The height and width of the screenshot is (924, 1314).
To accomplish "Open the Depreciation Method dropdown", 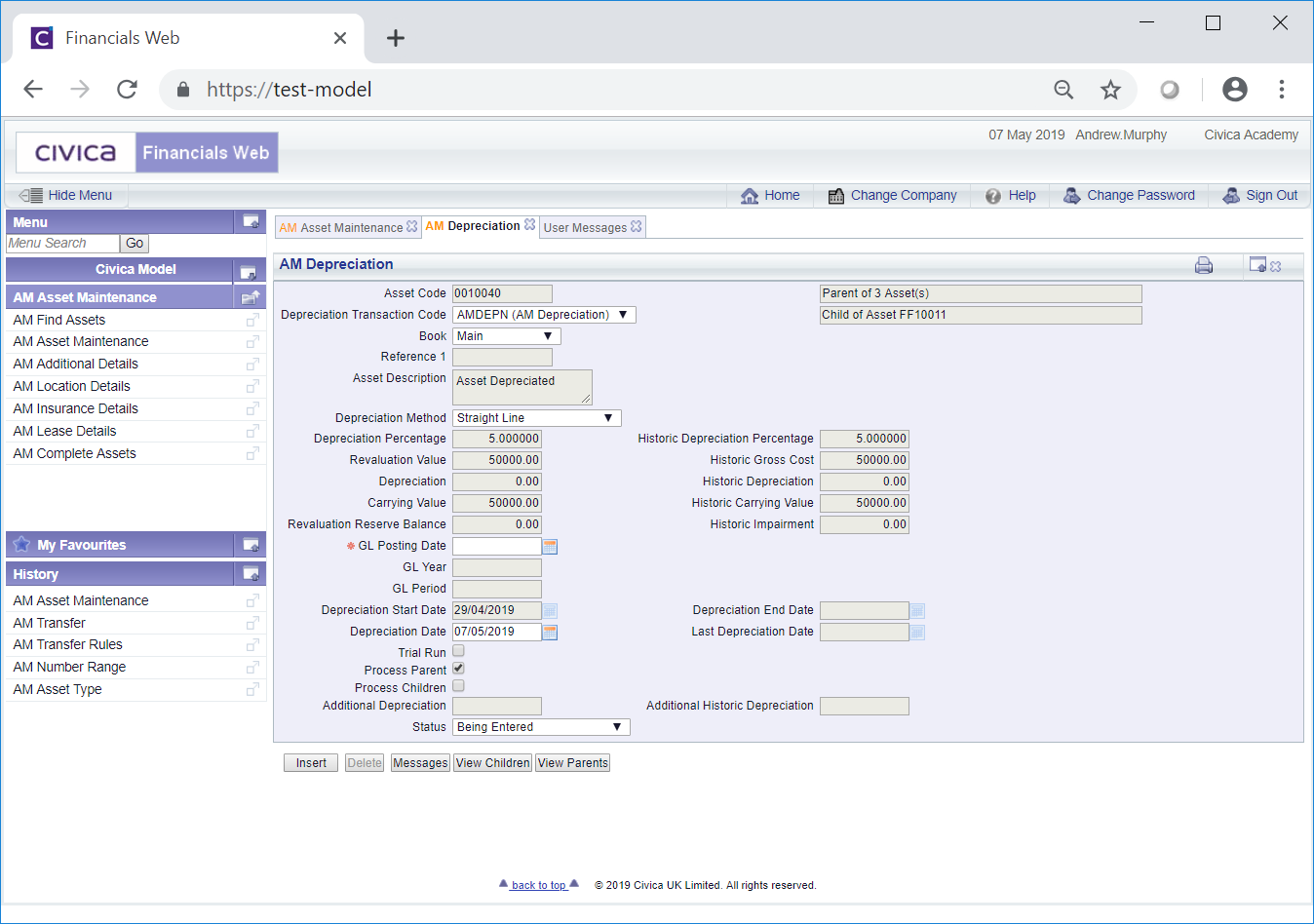I will coord(537,418).
